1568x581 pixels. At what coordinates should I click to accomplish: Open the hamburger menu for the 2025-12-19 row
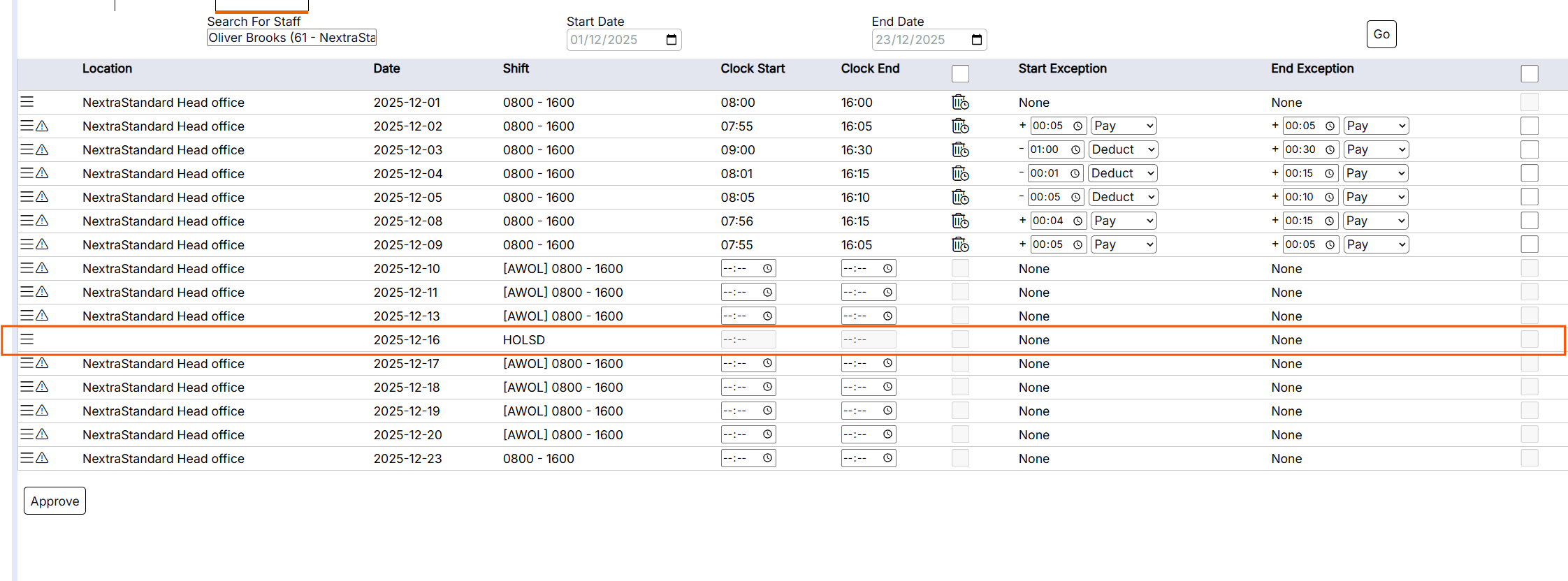(x=27, y=411)
